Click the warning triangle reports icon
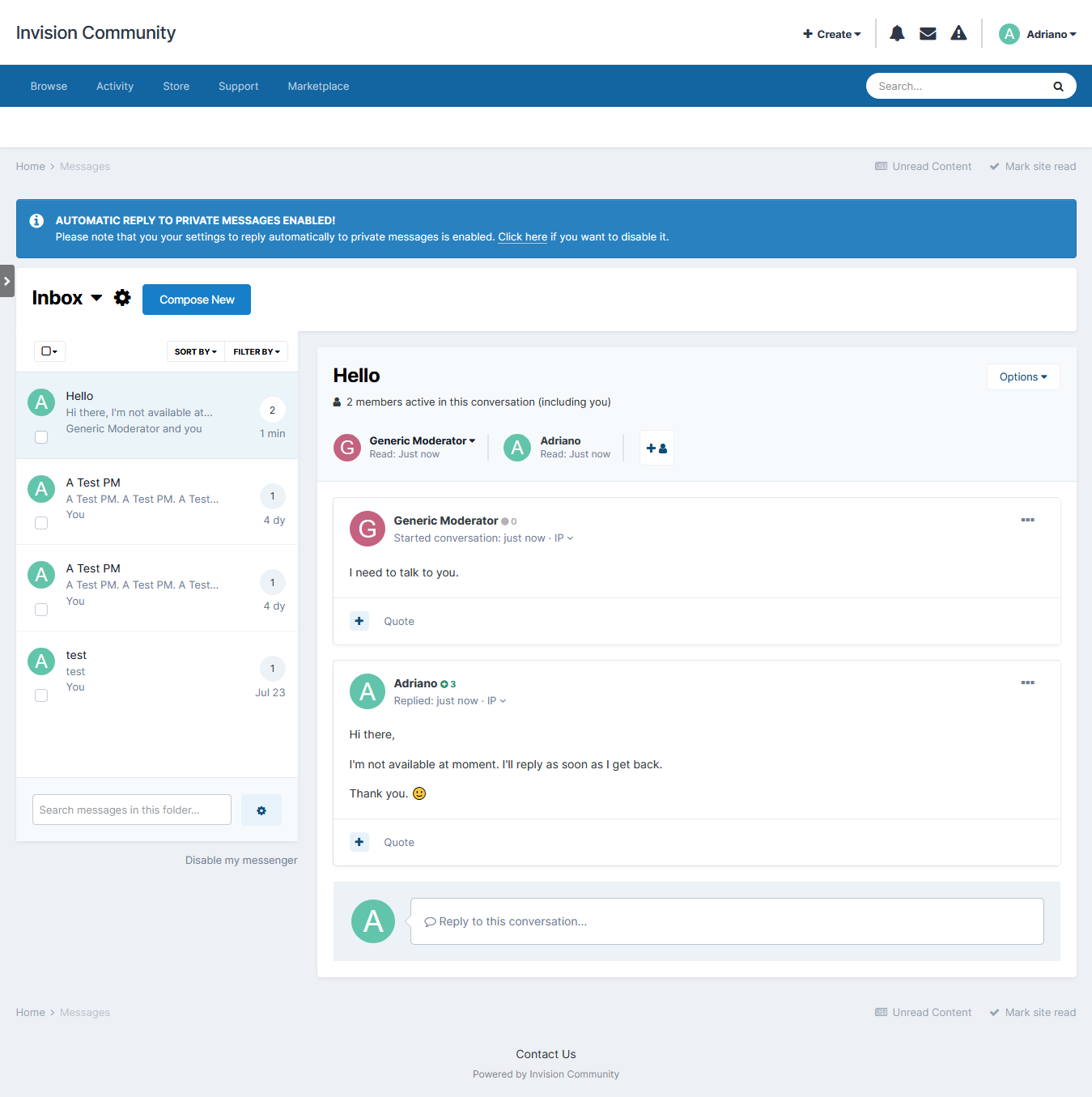Screen dimensions: 1092x1097 (x=958, y=33)
